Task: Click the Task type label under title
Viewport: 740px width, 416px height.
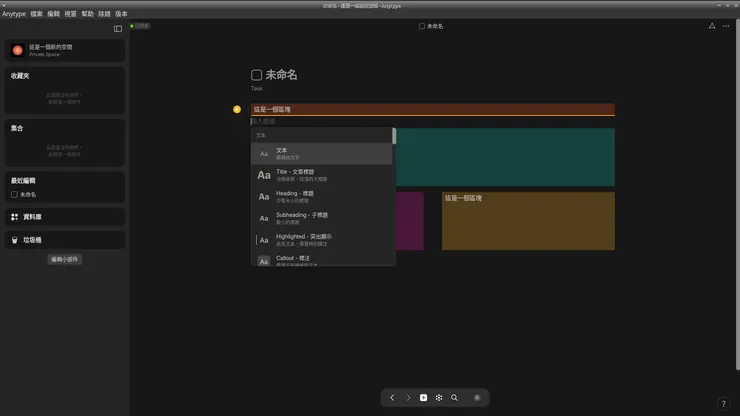Action: [x=257, y=88]
